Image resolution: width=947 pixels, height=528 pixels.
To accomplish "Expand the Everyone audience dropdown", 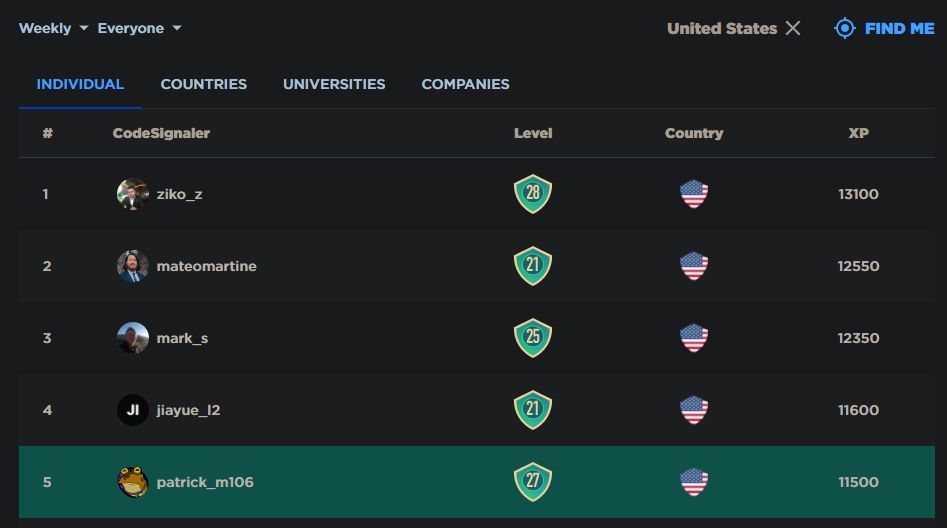I will pyautogui.click(x=139, y=28).
